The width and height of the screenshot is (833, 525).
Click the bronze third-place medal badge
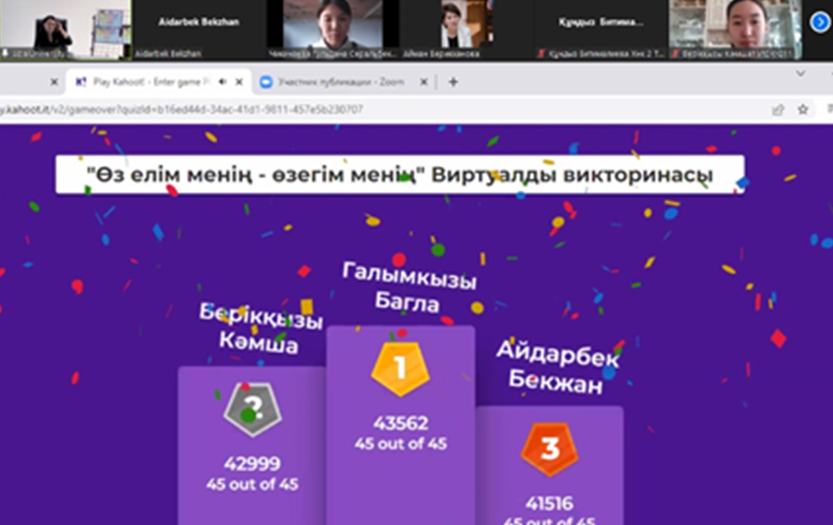[549, 449]
